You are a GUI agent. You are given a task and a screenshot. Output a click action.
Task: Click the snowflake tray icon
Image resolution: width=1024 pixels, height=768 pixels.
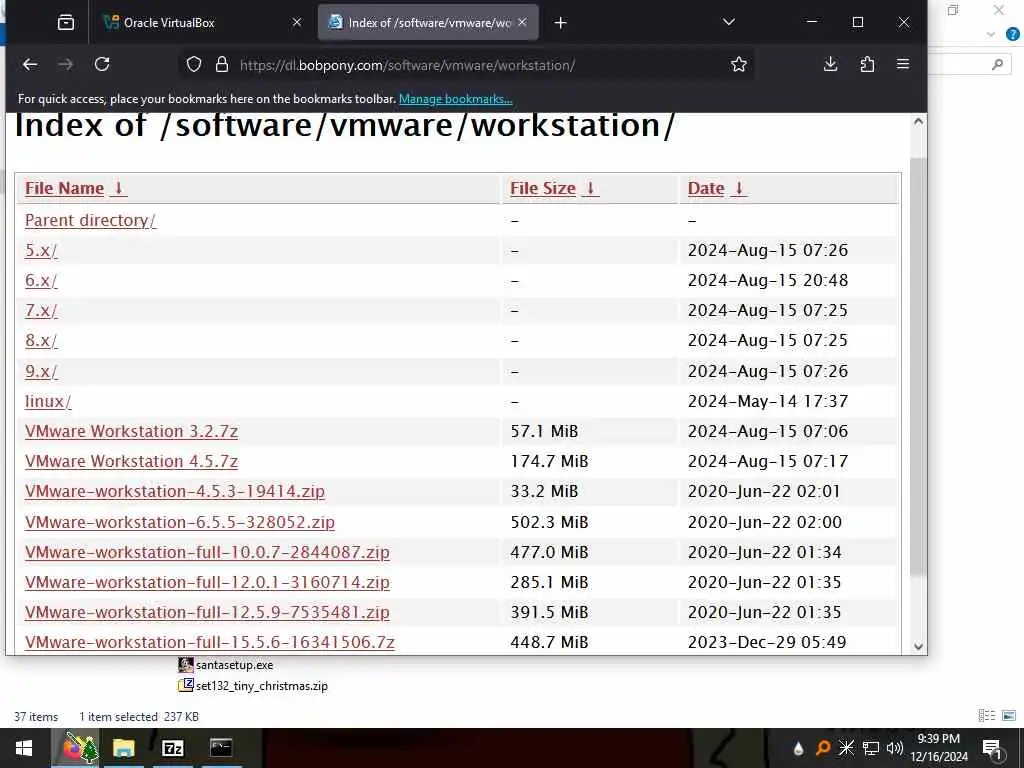tap(846, 748)
